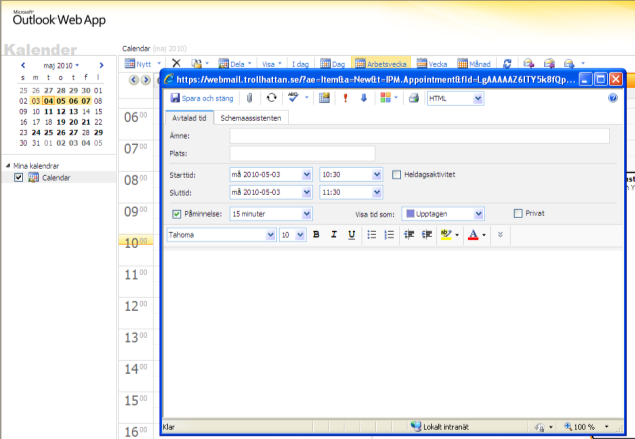Click the increase indent icon
The width and height of the screenshot is (635, 439).
[427, 234]
